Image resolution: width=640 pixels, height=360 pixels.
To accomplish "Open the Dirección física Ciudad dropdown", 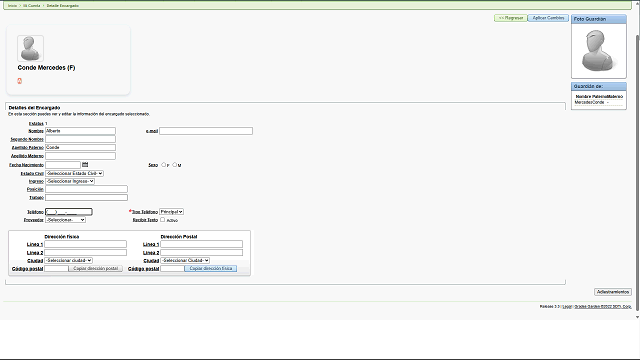I will coord(69,260).
